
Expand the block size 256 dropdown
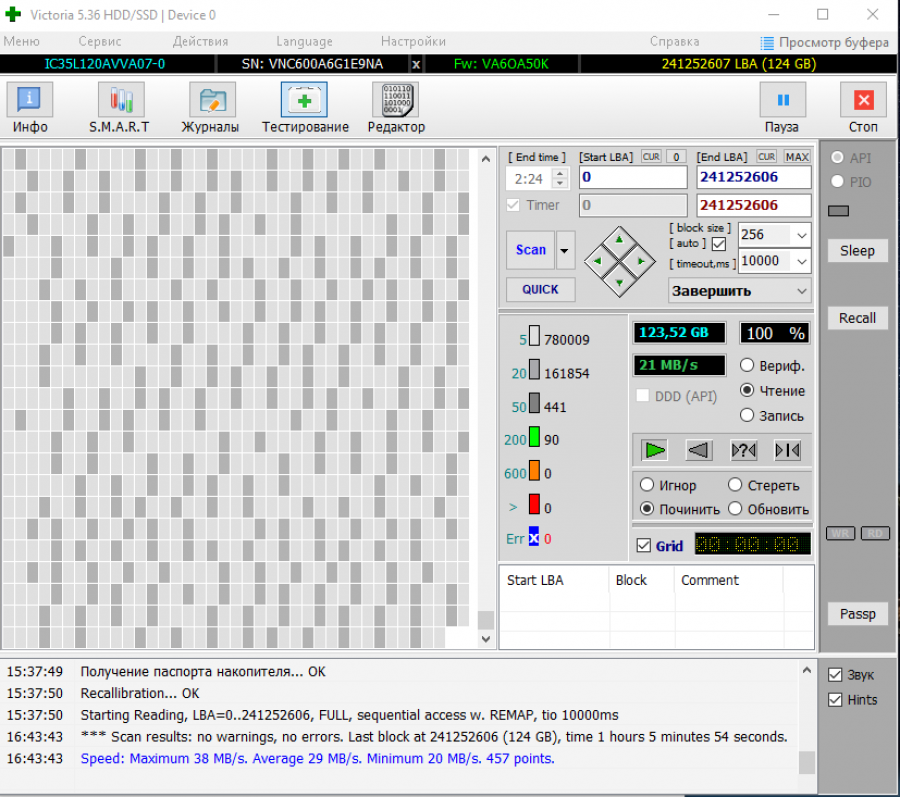pyautogui.click(x=802, y=235)
